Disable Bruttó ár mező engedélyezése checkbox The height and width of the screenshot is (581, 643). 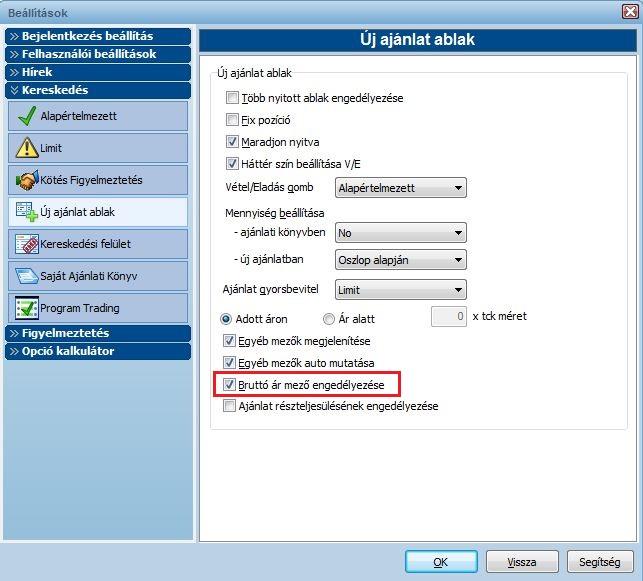pyautogui.click(x=229, y=385)
